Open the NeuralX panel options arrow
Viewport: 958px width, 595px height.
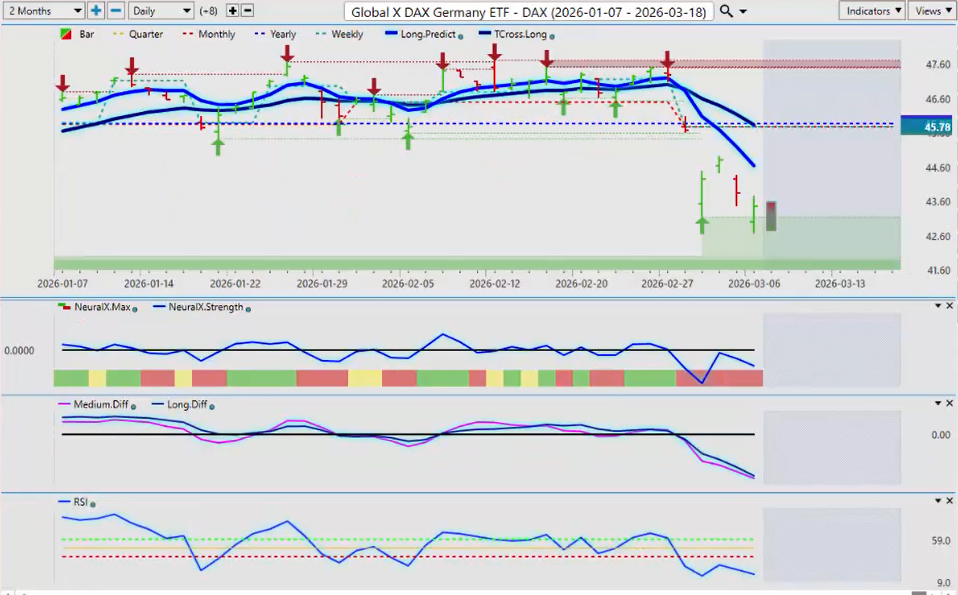(938, 305)
